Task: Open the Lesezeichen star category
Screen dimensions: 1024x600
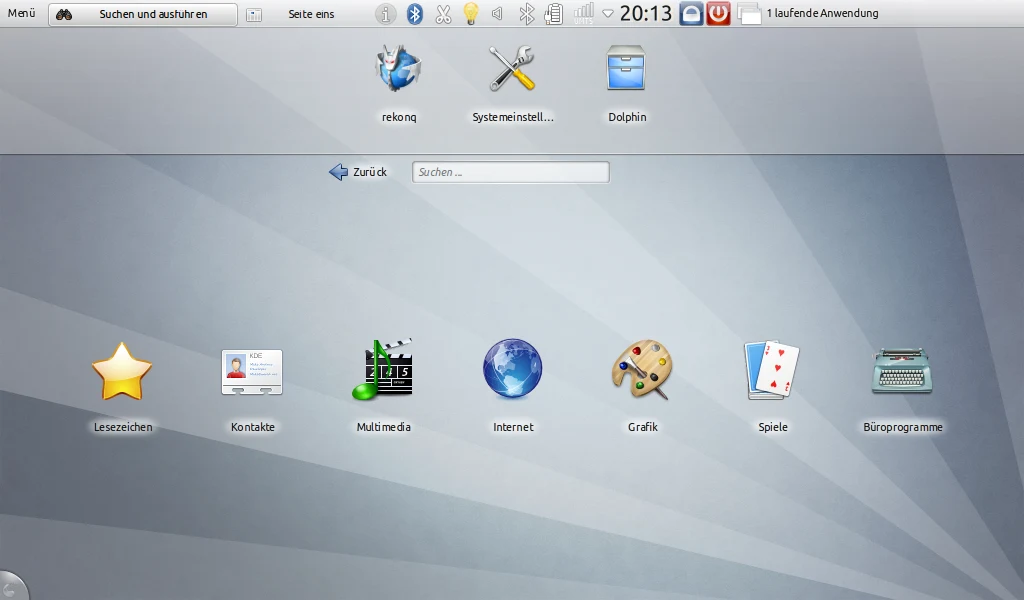Action: pyautogui.click(x=122, y=371)
